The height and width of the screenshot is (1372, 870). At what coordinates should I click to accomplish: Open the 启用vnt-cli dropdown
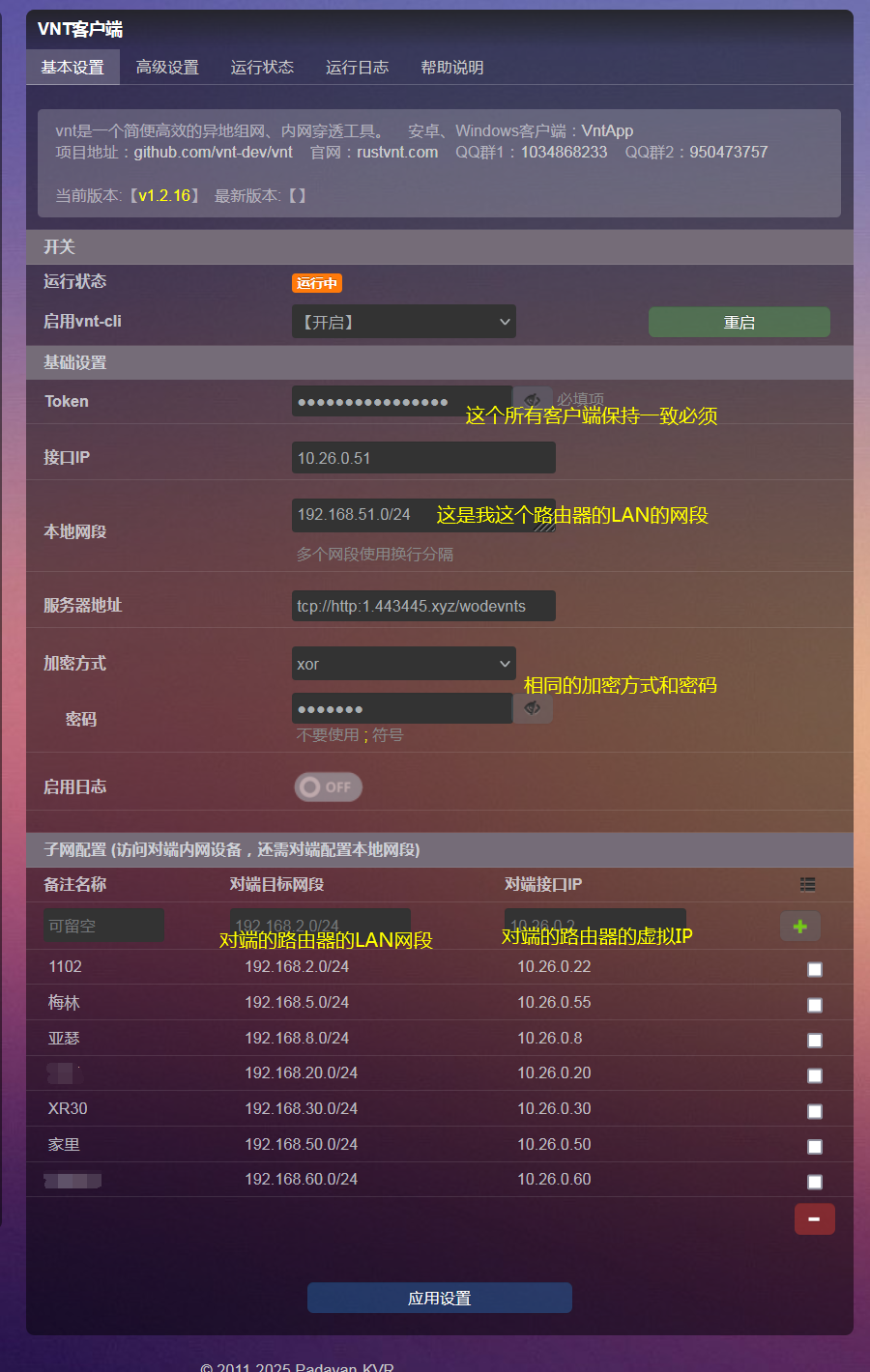point(404,322)
